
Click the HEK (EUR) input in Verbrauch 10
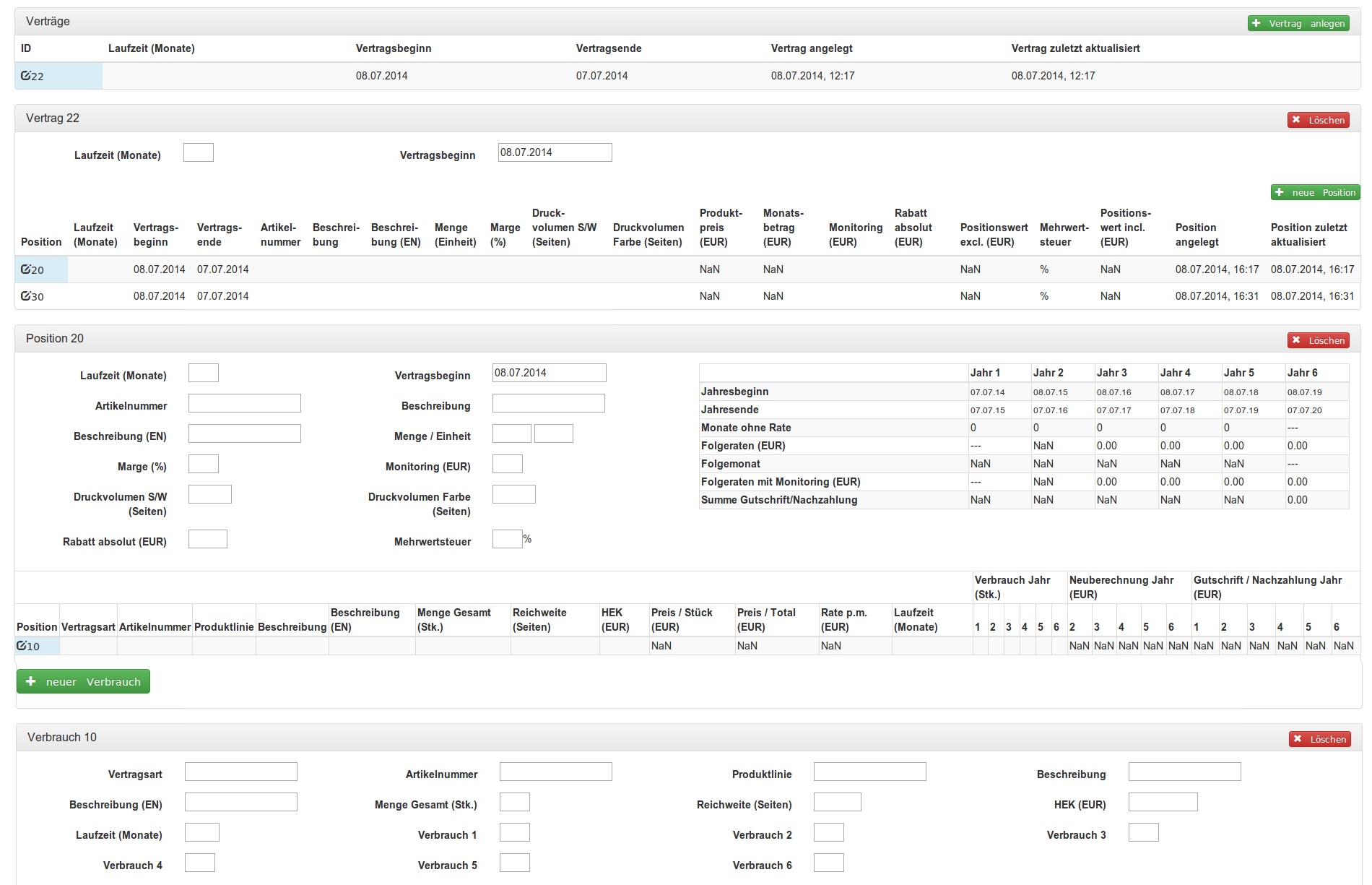point(1163,802)
